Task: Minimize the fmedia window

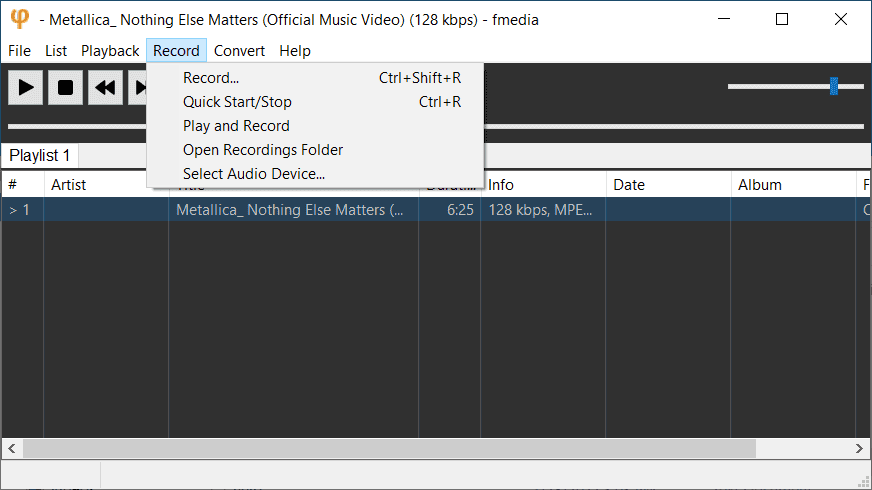Action: (x=724, y=19)
